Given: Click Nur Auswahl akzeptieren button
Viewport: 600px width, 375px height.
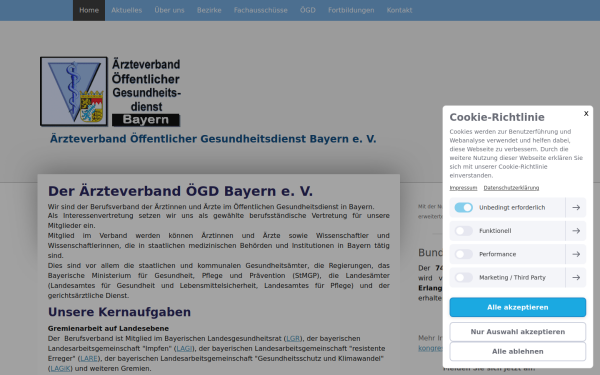Looking at the screenshot, I should (517, 332).
